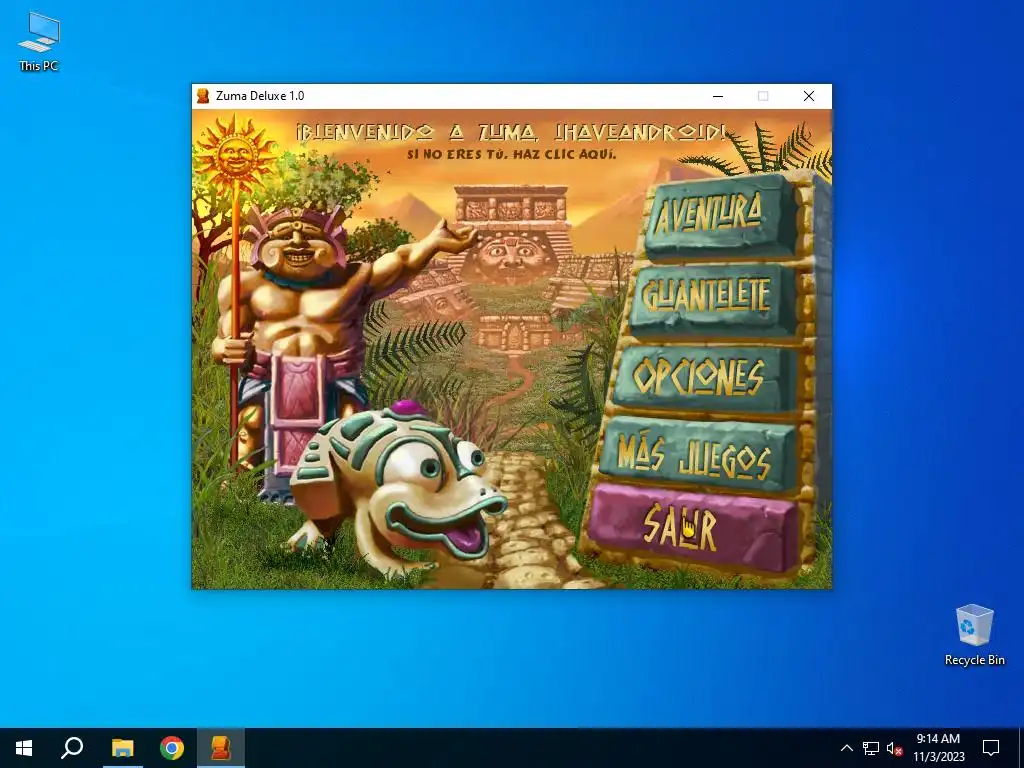Open taskbar search magnifier
1024x768 pixels.
(72, 748)
